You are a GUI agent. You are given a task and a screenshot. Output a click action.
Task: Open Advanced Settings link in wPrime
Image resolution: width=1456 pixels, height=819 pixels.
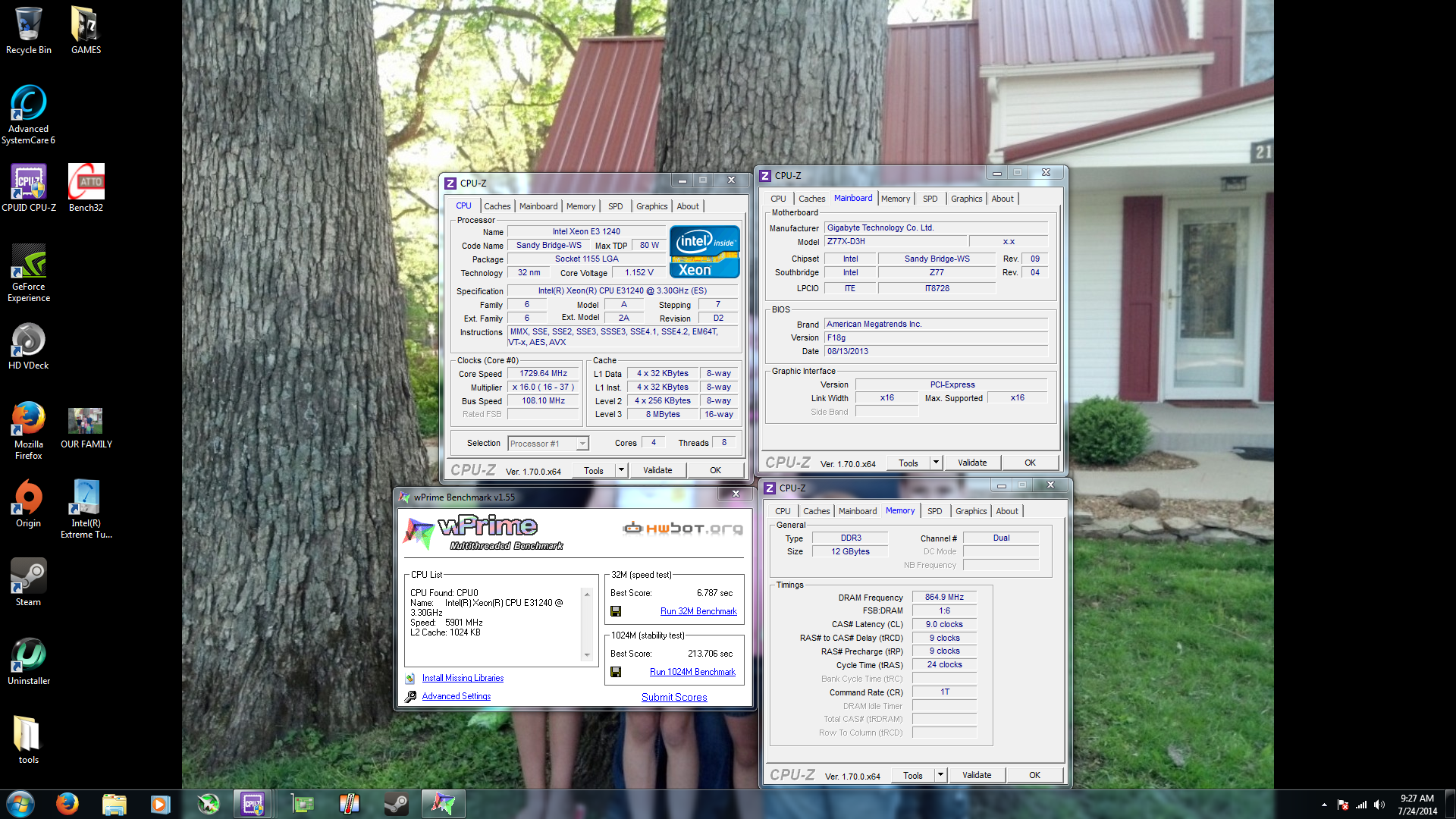tap(457, 696)
